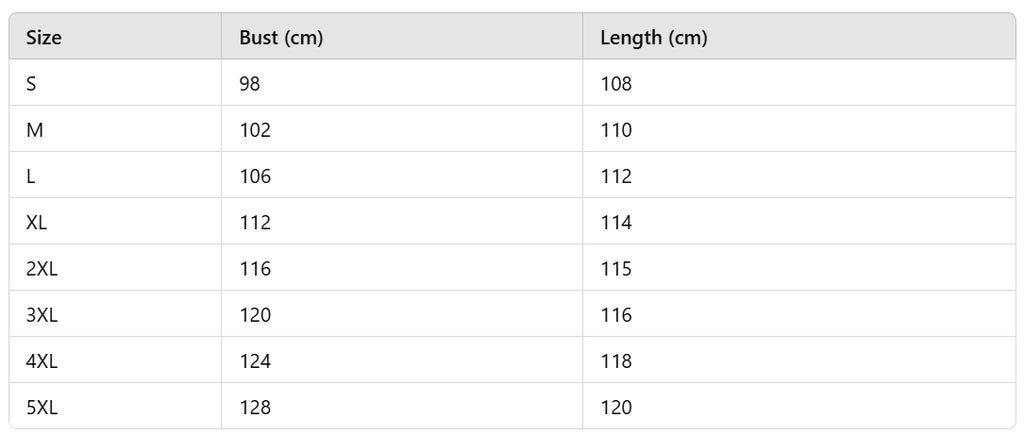Click length value 115 for size 2XL
1024x435 pixels.
point(616,269)
